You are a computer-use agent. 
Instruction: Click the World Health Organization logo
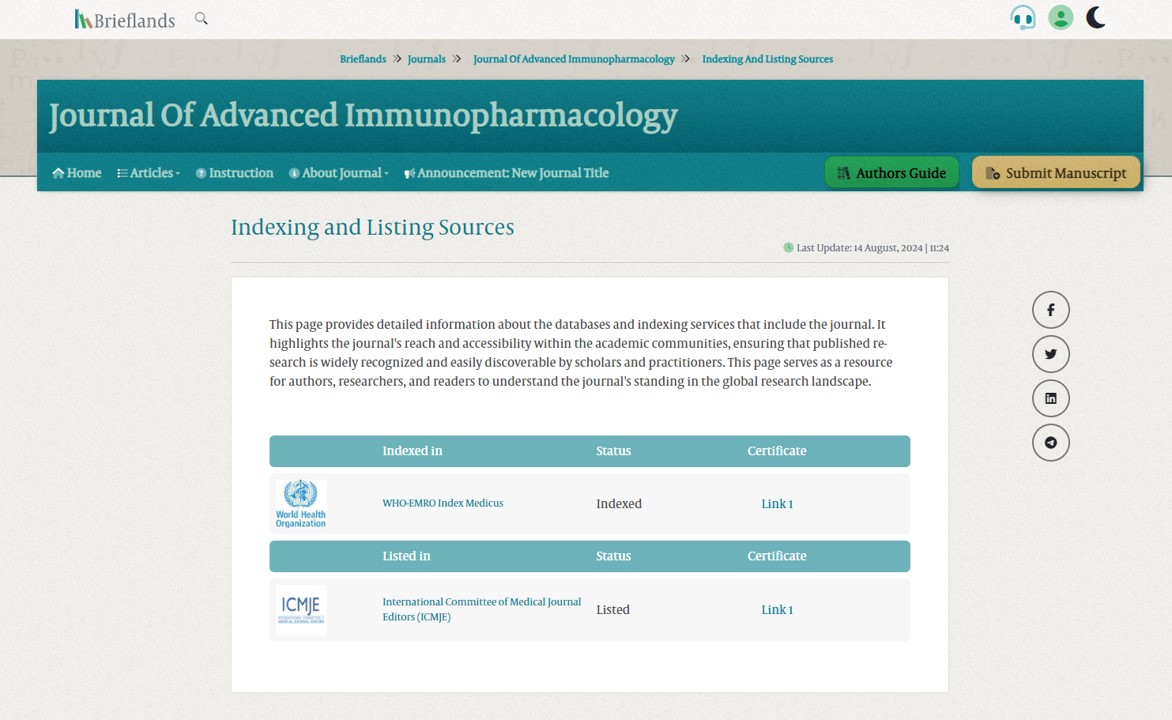301,503
